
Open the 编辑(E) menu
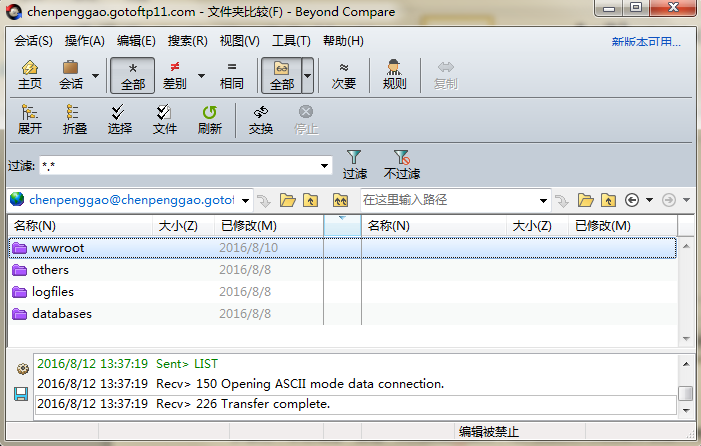point(136,41)
